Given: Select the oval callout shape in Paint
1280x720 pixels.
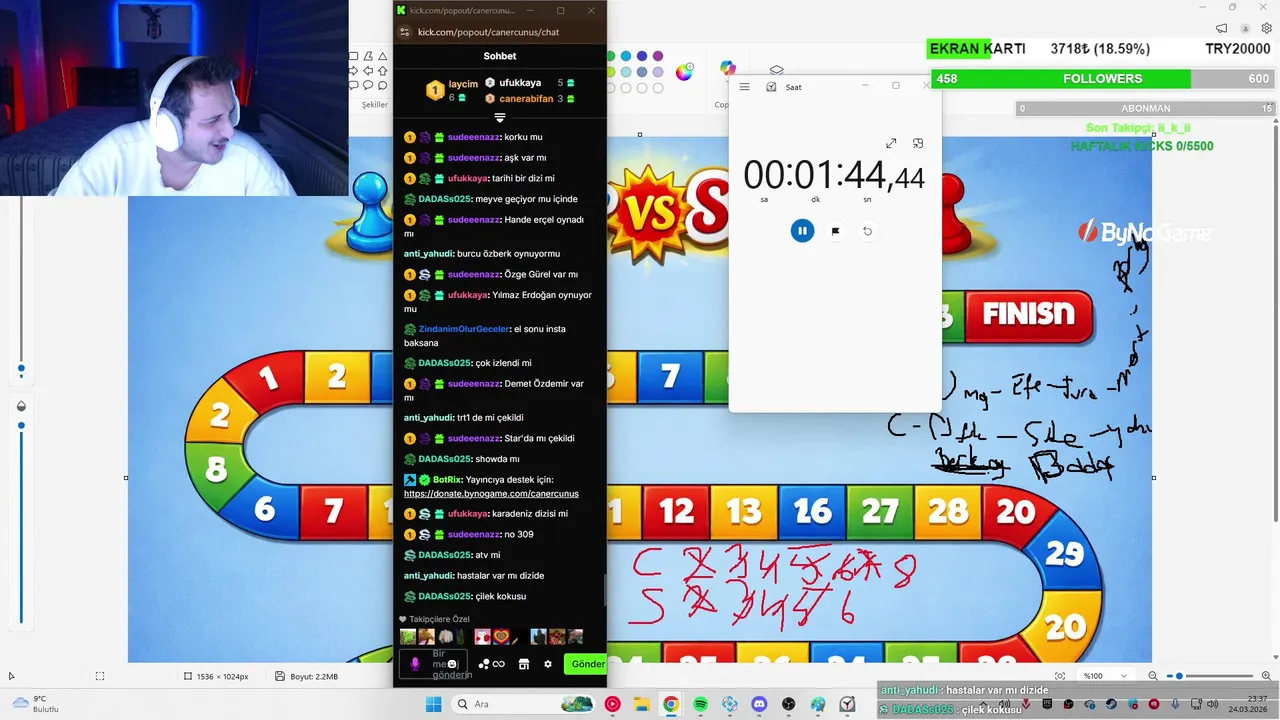Looking at the screenshot, I should 369,86.
